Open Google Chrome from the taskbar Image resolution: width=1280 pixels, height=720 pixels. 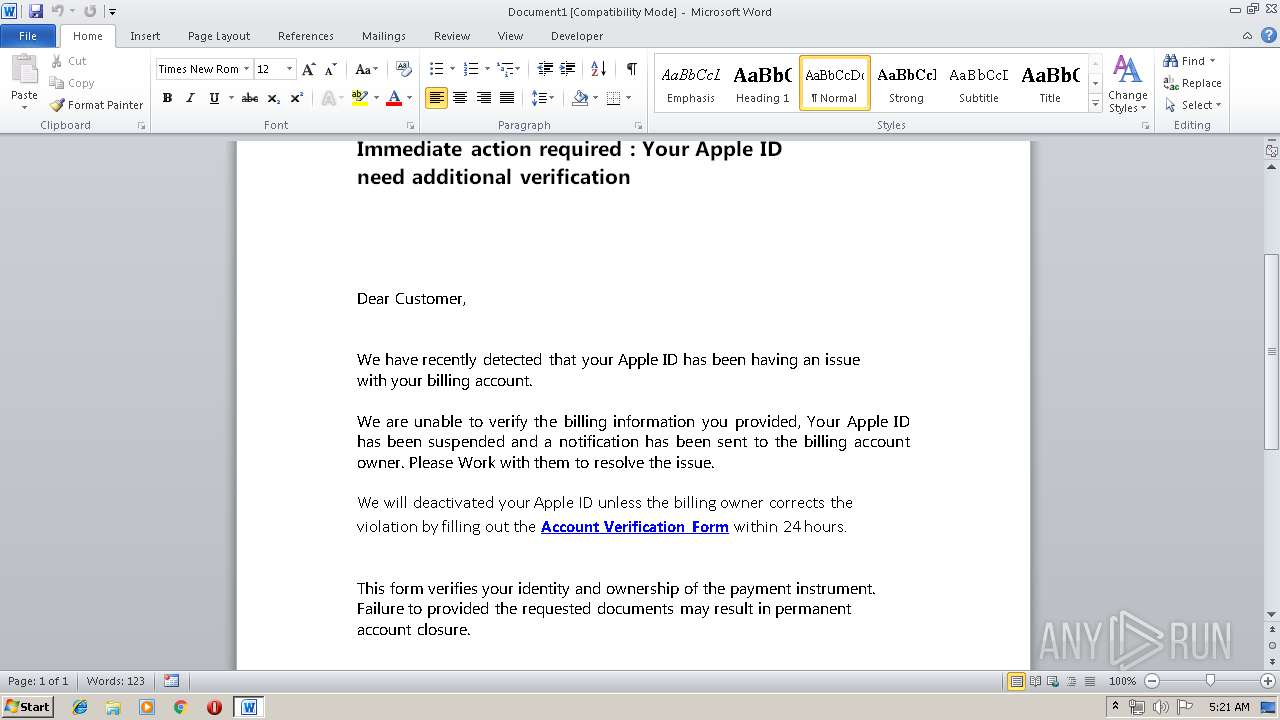click(180, 707)
